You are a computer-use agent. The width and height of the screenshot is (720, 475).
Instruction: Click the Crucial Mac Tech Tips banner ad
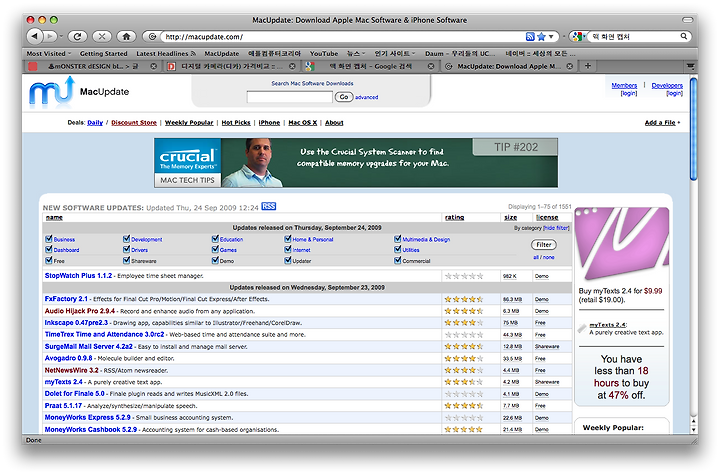click(x=356, y=163)
